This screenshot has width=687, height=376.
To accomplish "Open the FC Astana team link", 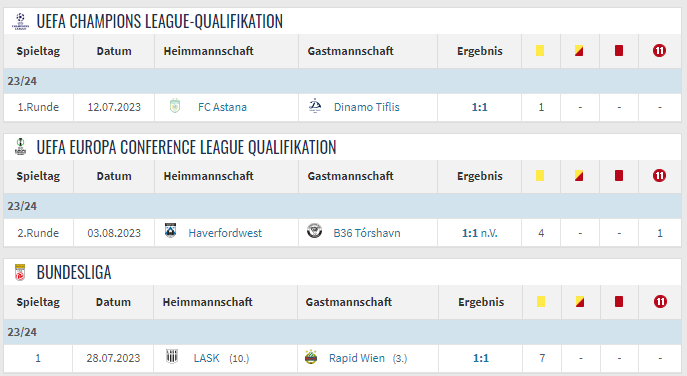I will (222, 107).
